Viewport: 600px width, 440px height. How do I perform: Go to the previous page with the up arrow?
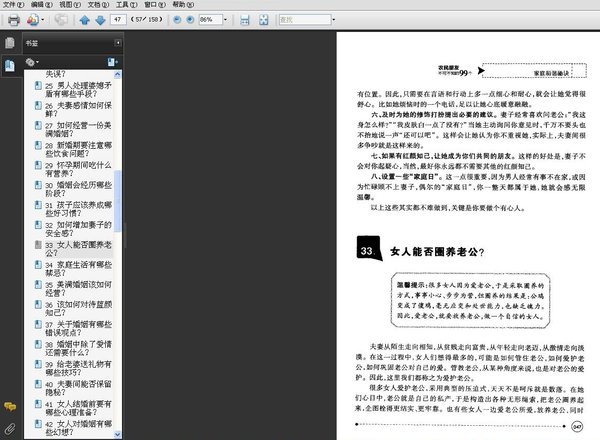(x=85, y=20)
